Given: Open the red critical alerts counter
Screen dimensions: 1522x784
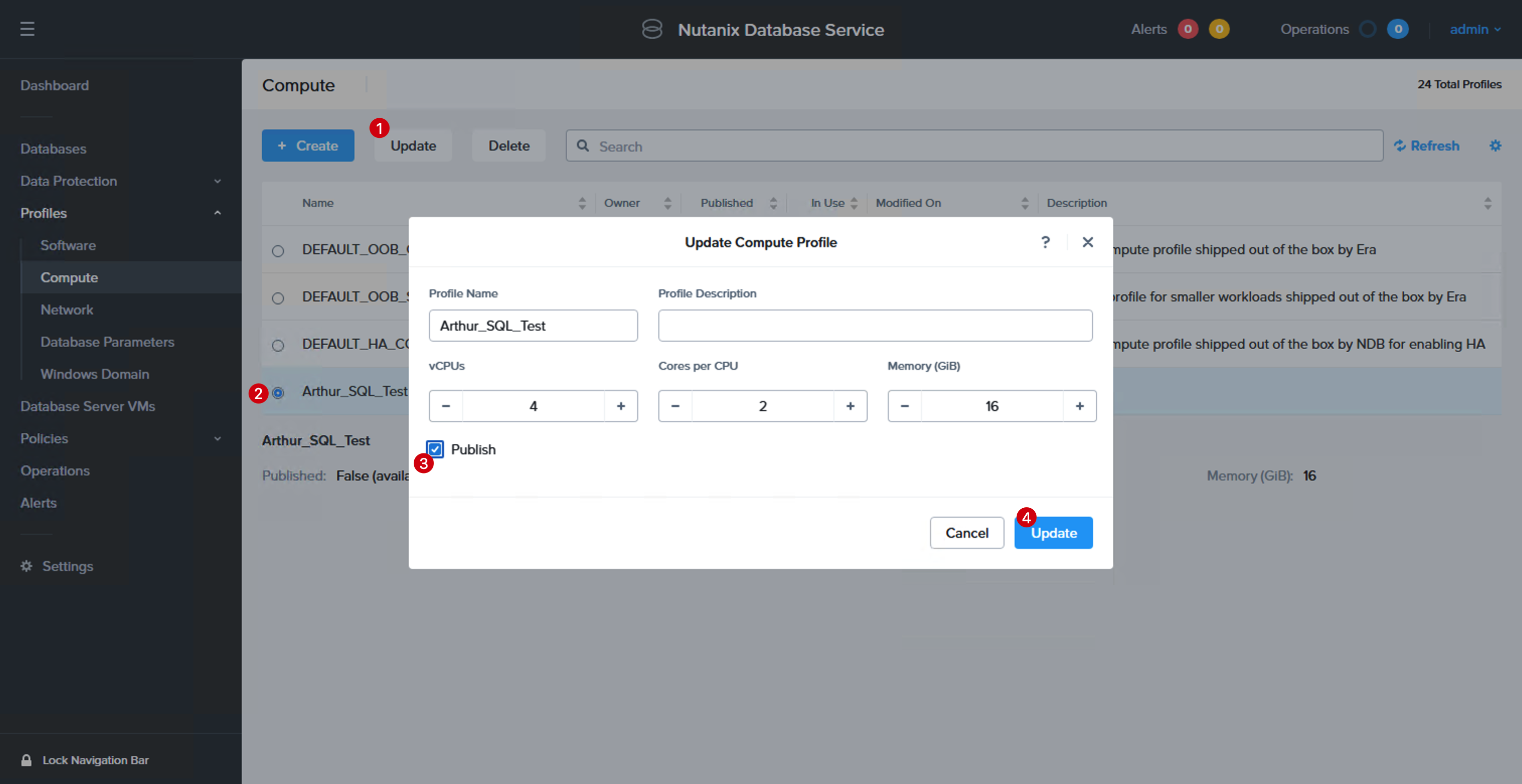Looking at the screenshot, I should (x=1188, y=29).
